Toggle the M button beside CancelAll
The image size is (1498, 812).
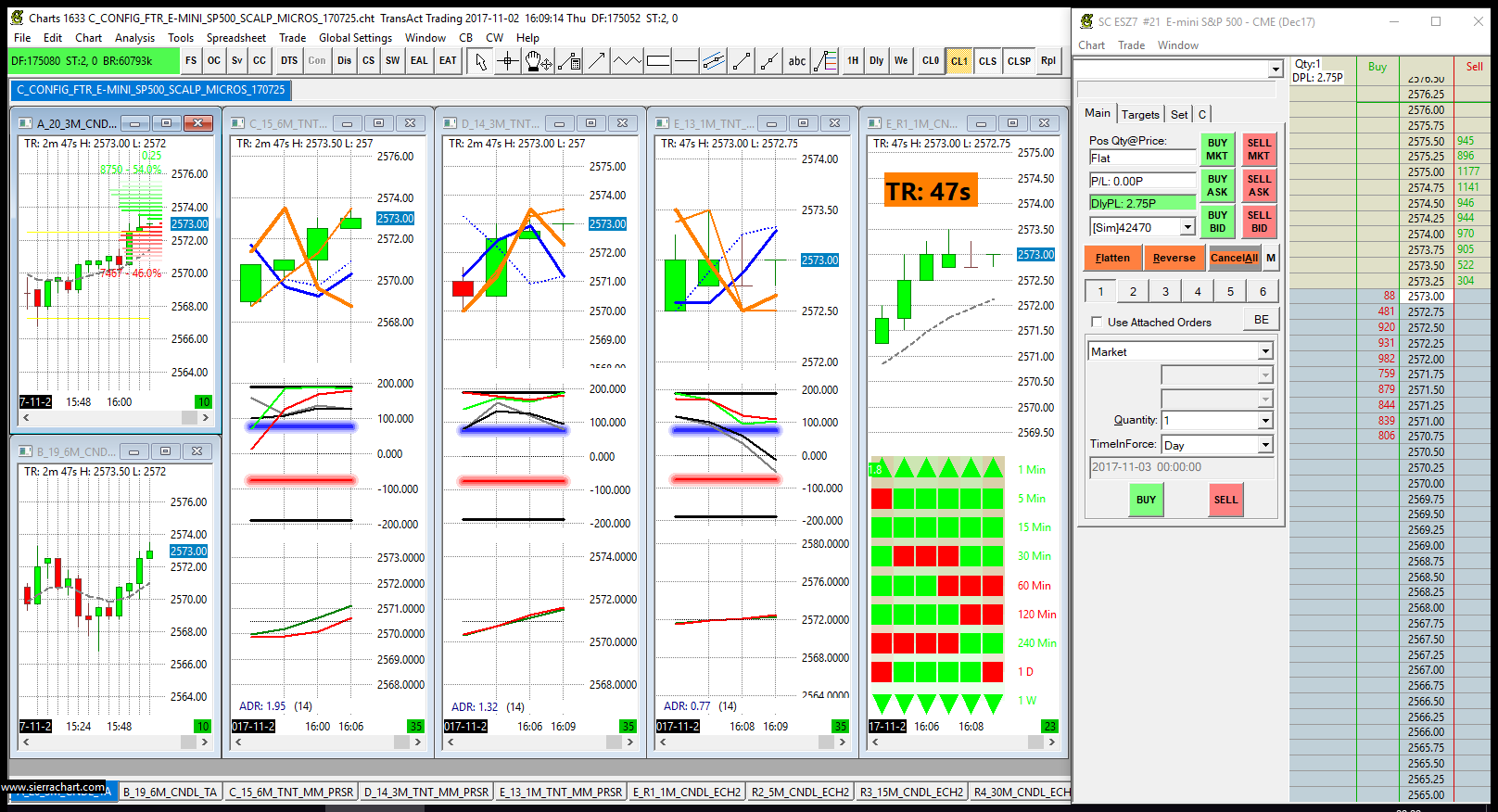[1271, 259]
